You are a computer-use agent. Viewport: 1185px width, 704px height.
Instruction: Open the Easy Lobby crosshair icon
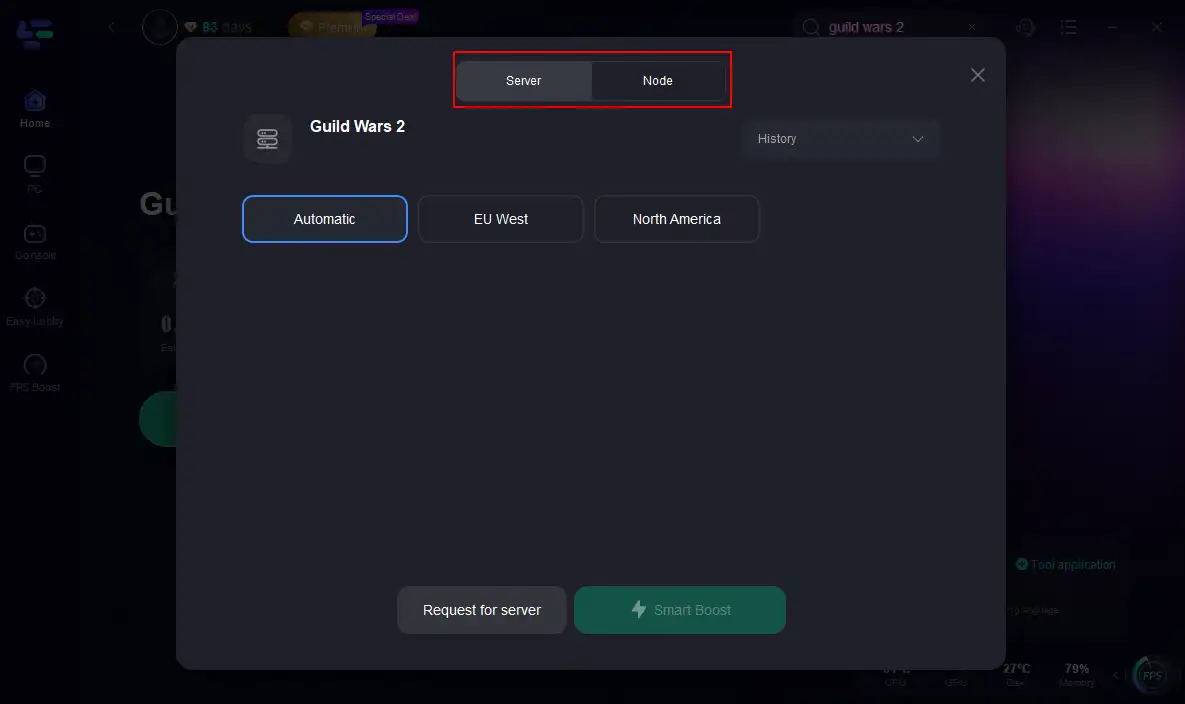tap(35, 298)
